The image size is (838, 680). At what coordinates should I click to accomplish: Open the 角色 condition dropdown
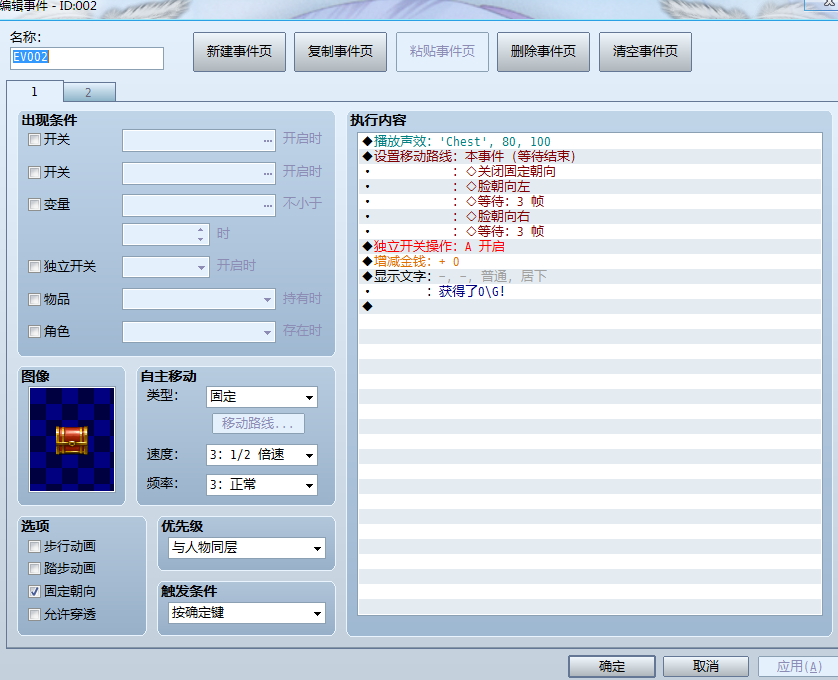[x=199, y=332]
